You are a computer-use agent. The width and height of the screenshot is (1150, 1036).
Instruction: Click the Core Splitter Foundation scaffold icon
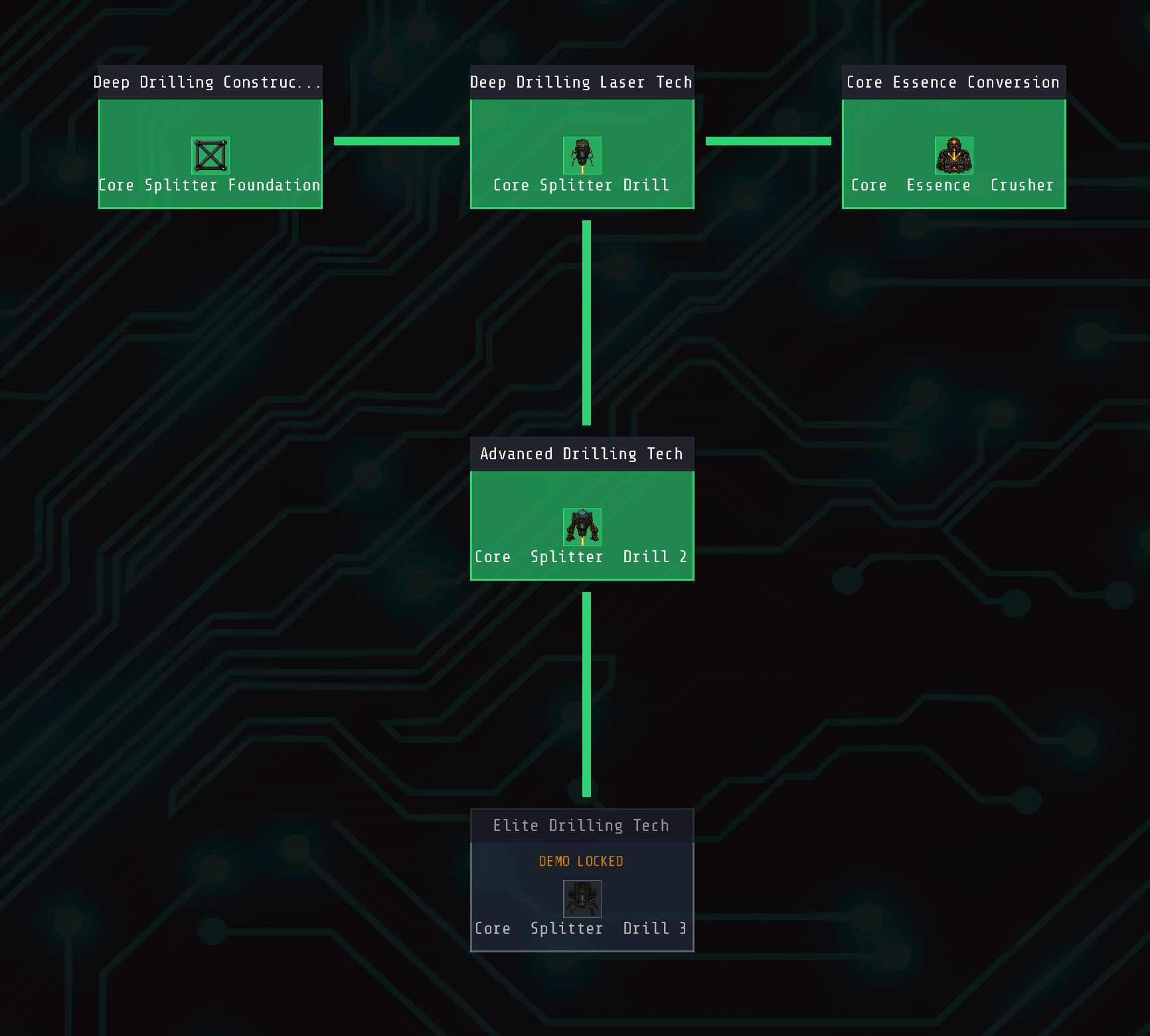pyautogui.click(x=210, y=155)
